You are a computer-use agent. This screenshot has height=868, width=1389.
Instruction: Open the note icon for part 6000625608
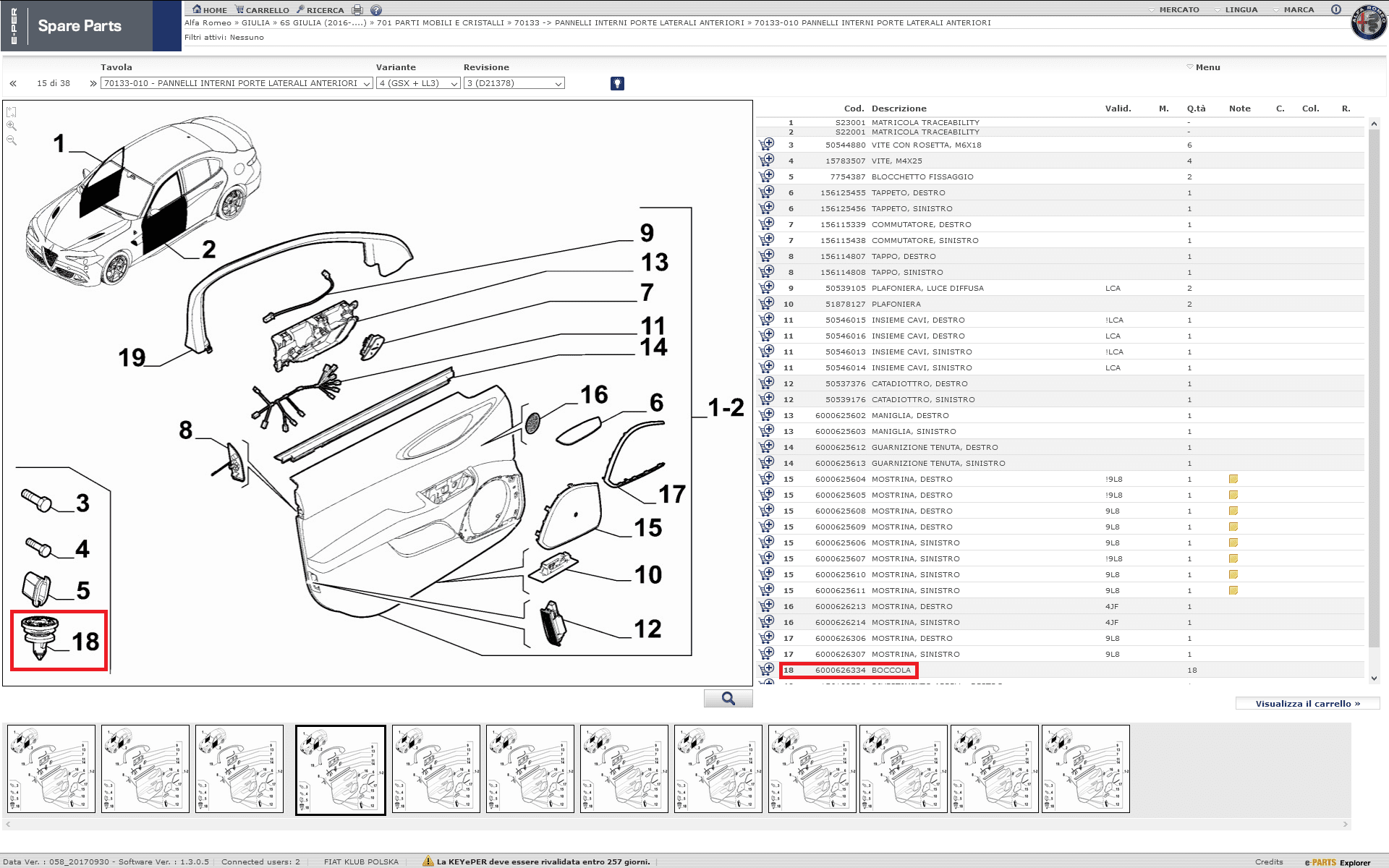coord(1233,511)
